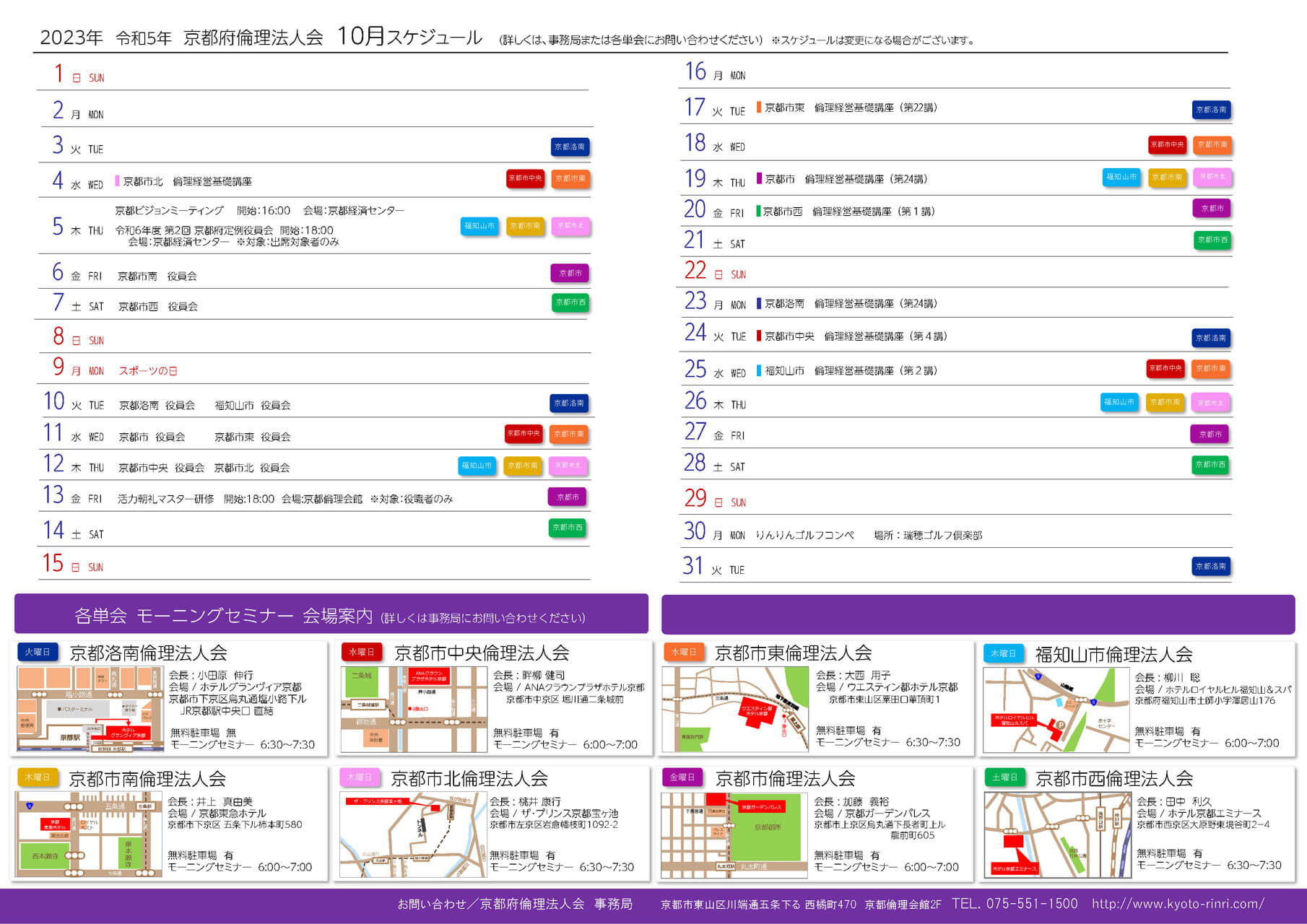Select the 福知山市 badge on October 5
Viewport: 1307px width, 924px height.
point(479,226)
